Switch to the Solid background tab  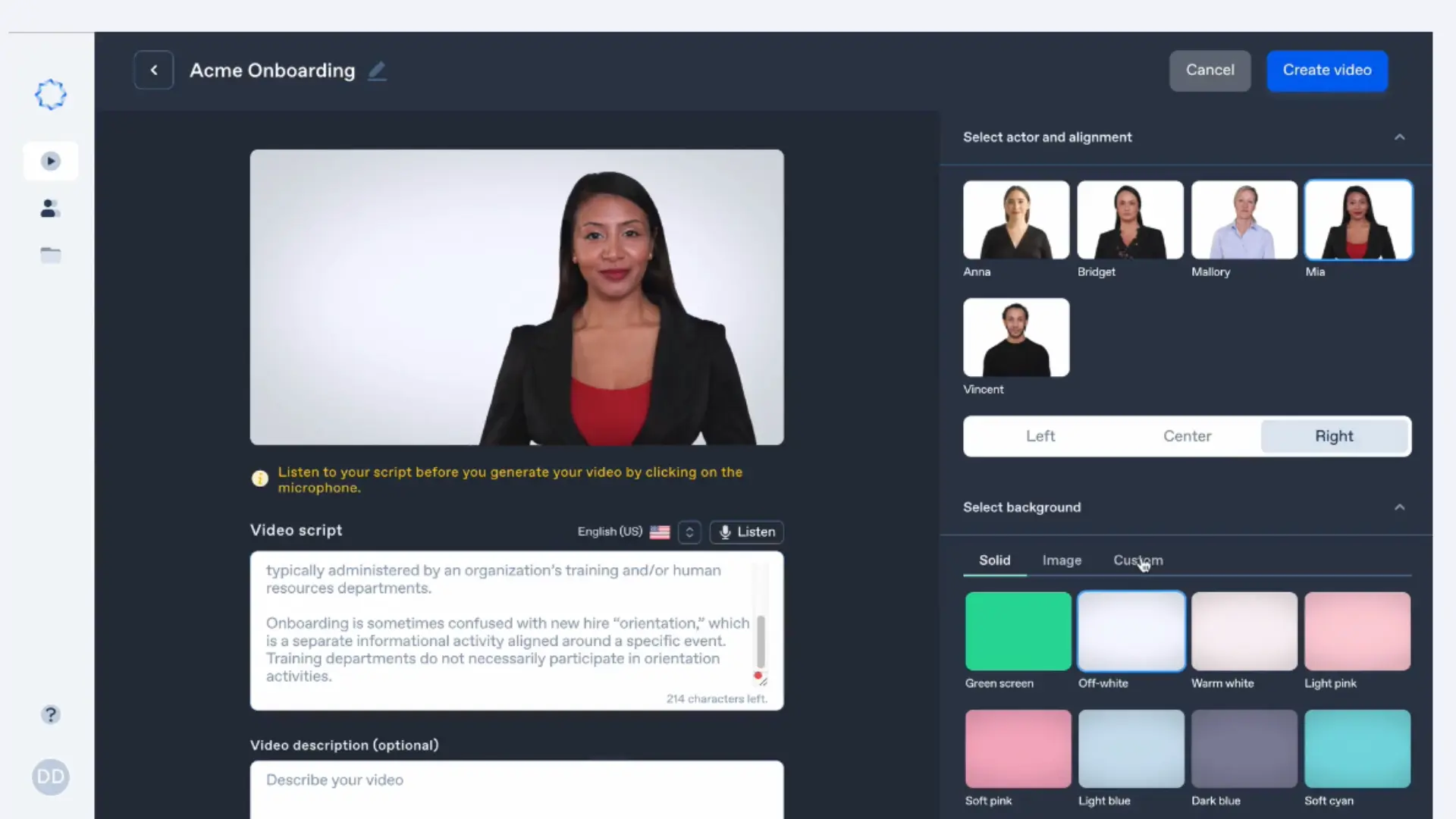pos(995,560)
